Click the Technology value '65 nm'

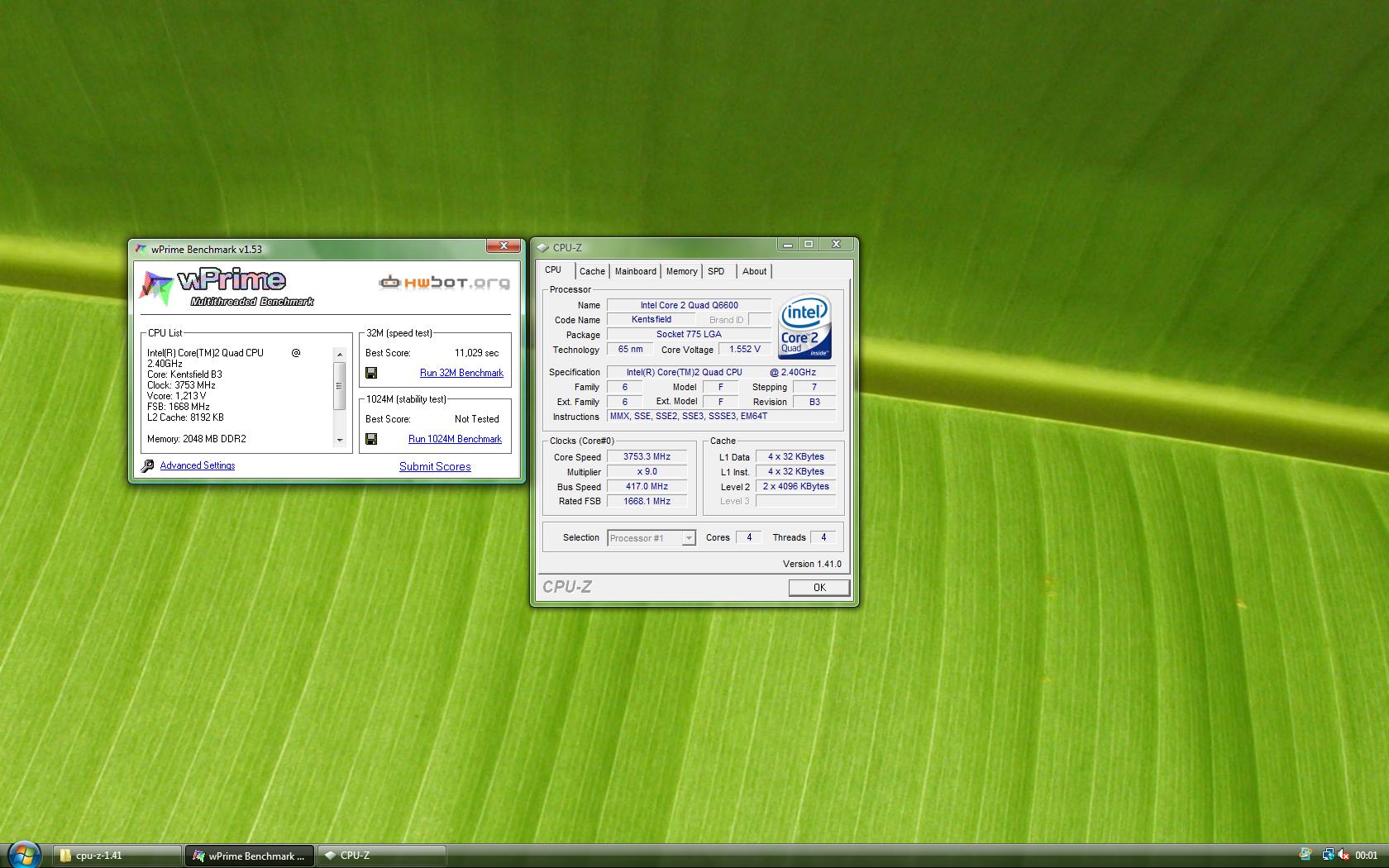630,350
